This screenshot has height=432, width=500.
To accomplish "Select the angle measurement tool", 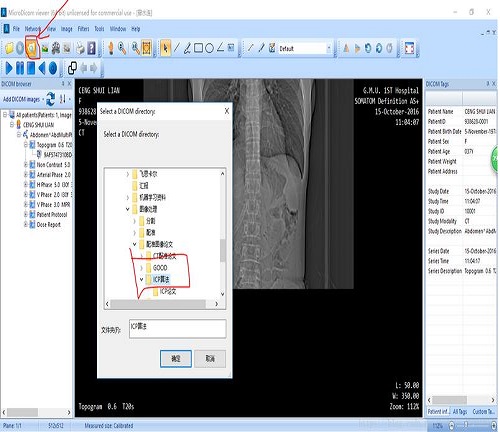I will [220, 48].
